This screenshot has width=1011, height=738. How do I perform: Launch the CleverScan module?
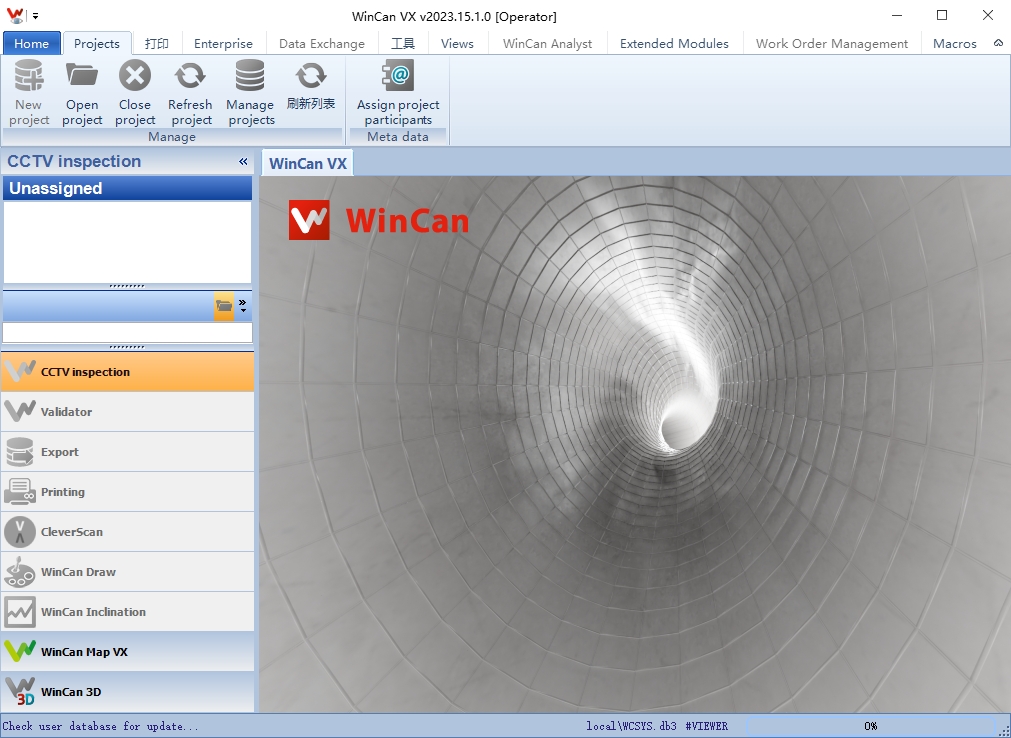pyautogui.click(x=128, y=532)
